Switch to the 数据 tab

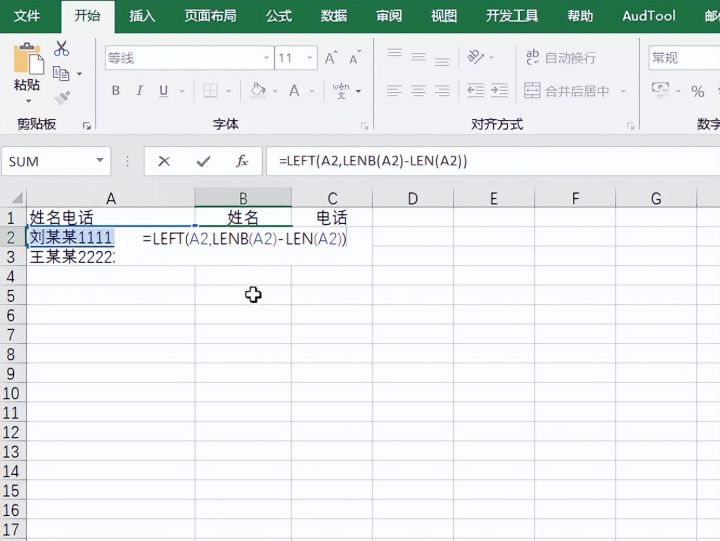(334, 16)
